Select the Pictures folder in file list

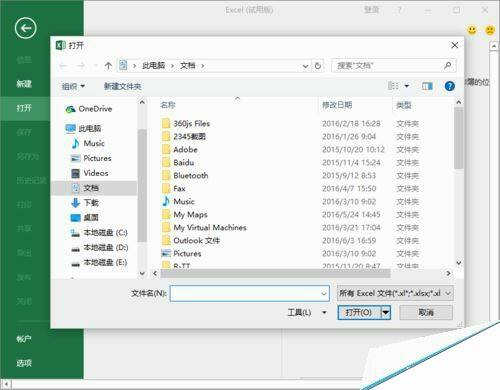click(182, 254)
